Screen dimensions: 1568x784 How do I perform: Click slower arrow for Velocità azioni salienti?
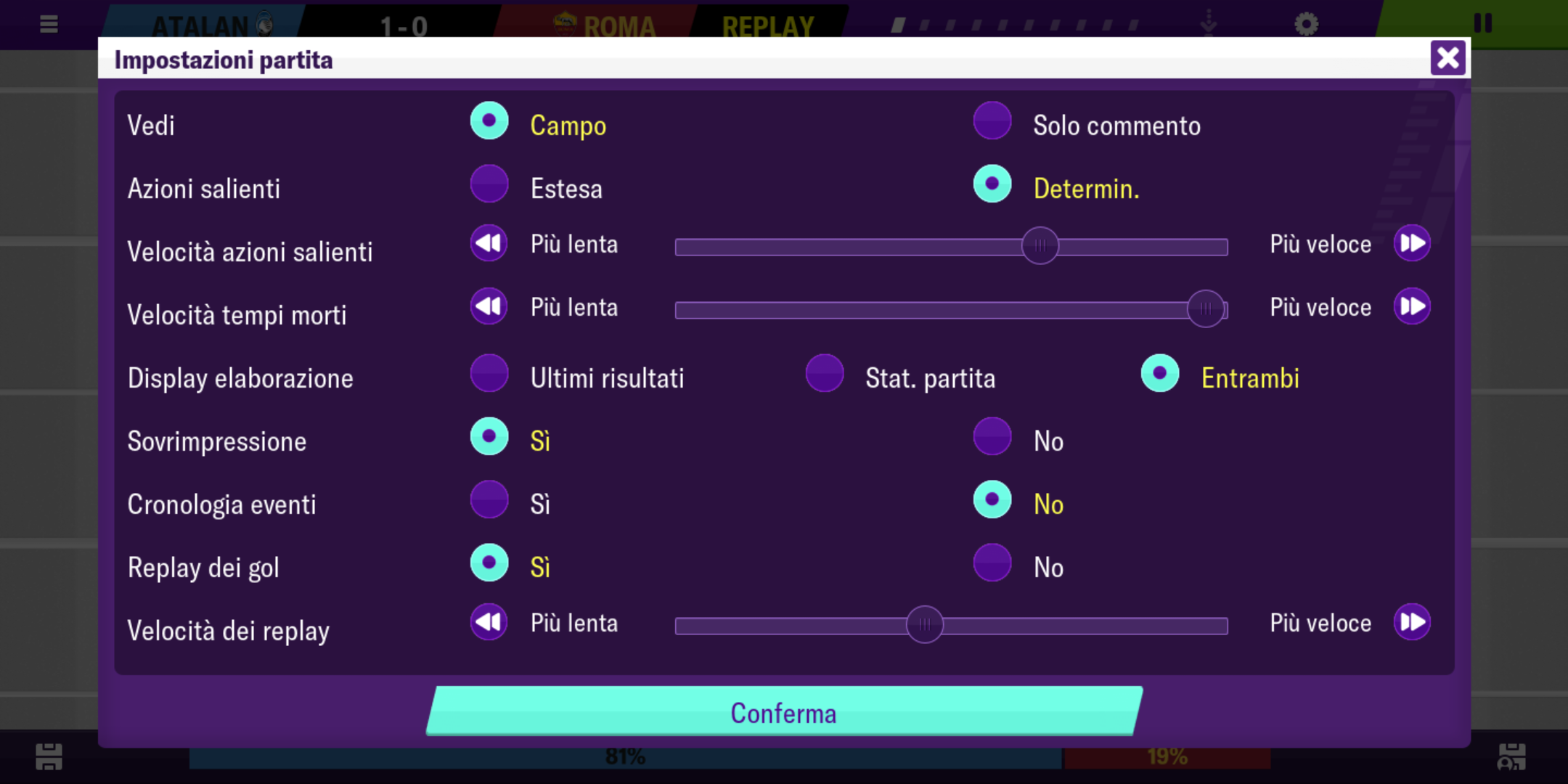tap(489, 243)
